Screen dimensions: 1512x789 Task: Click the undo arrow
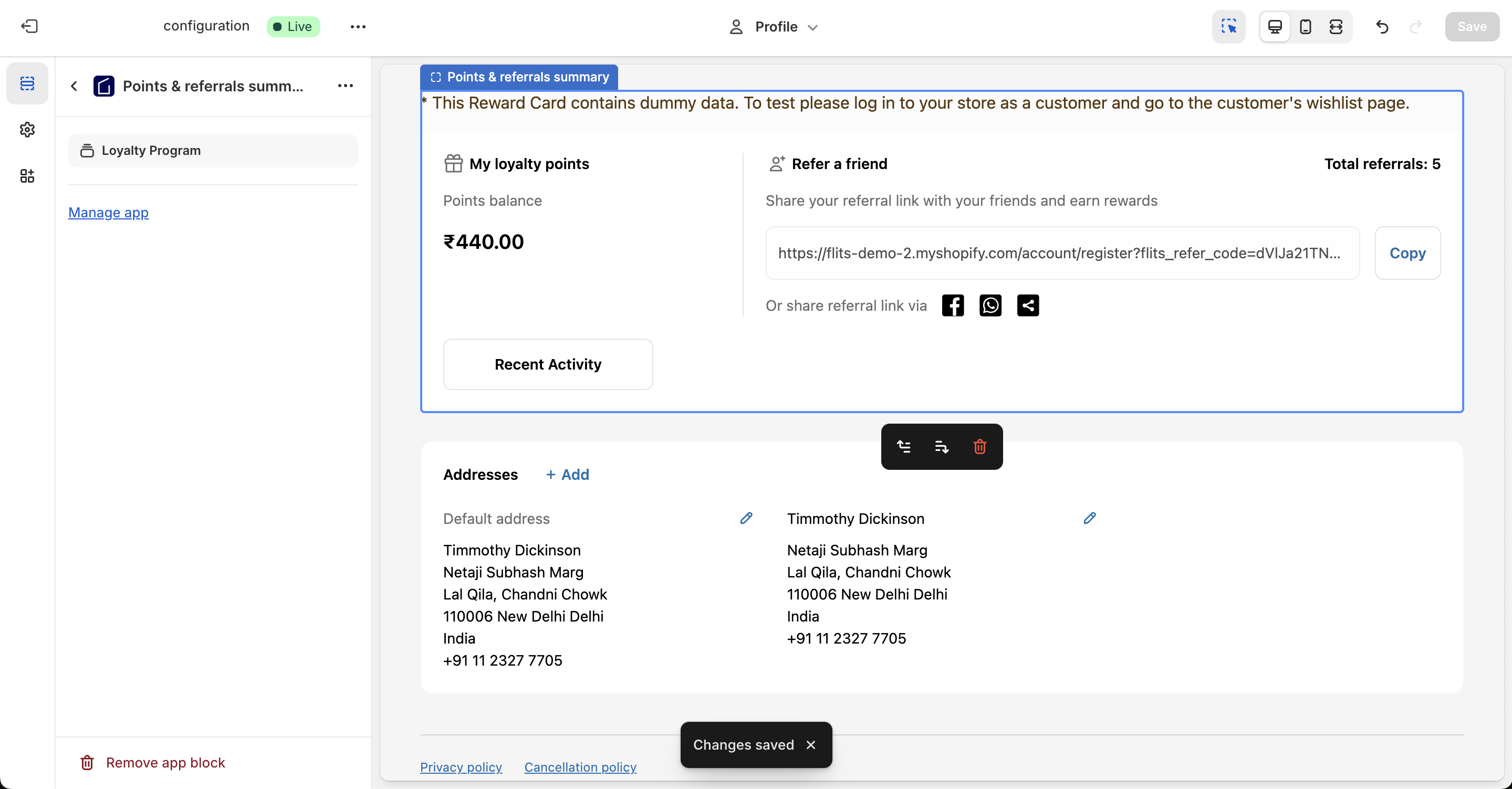point(1382,26)
